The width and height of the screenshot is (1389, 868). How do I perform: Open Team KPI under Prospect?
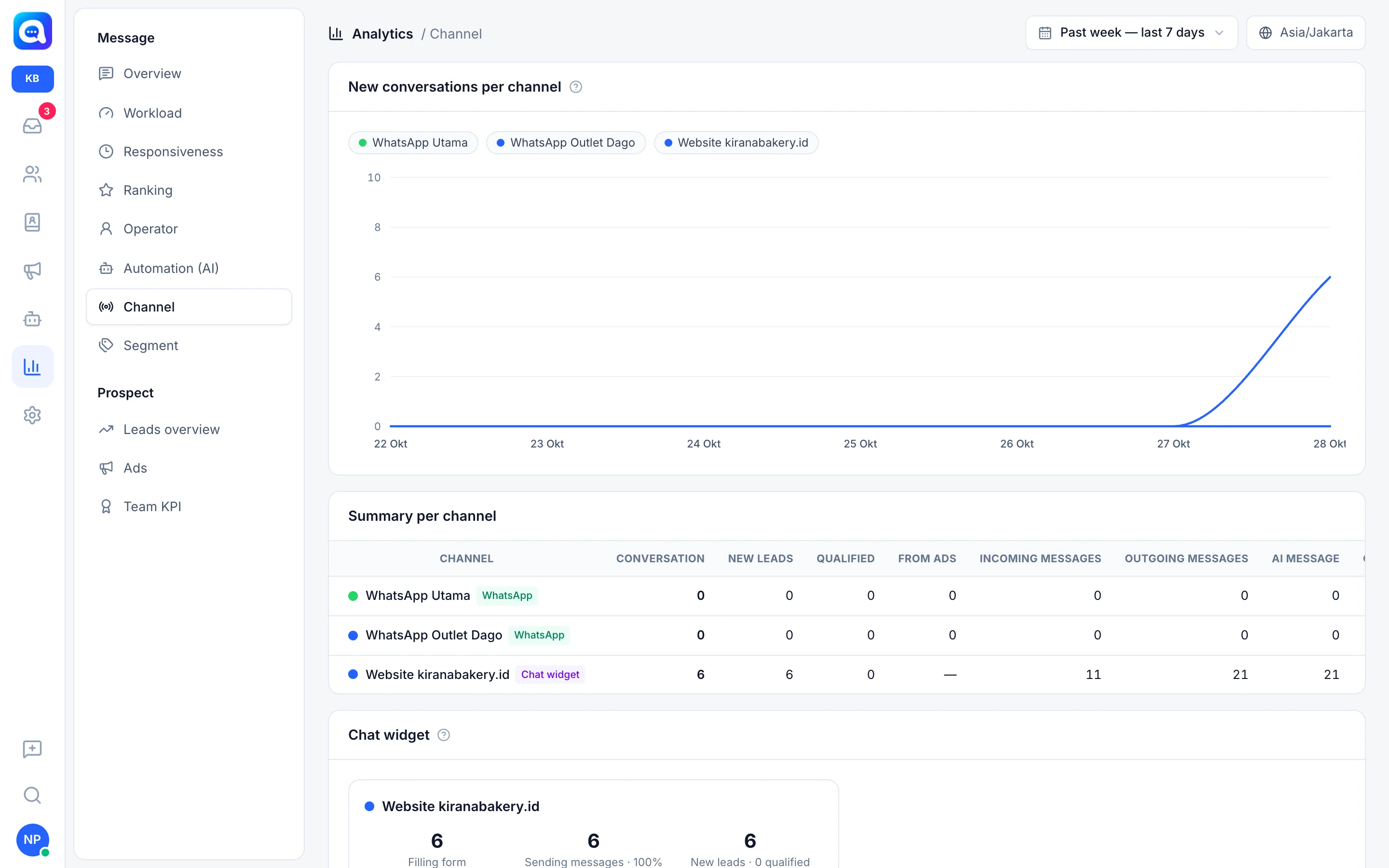(x=189, y=506)
